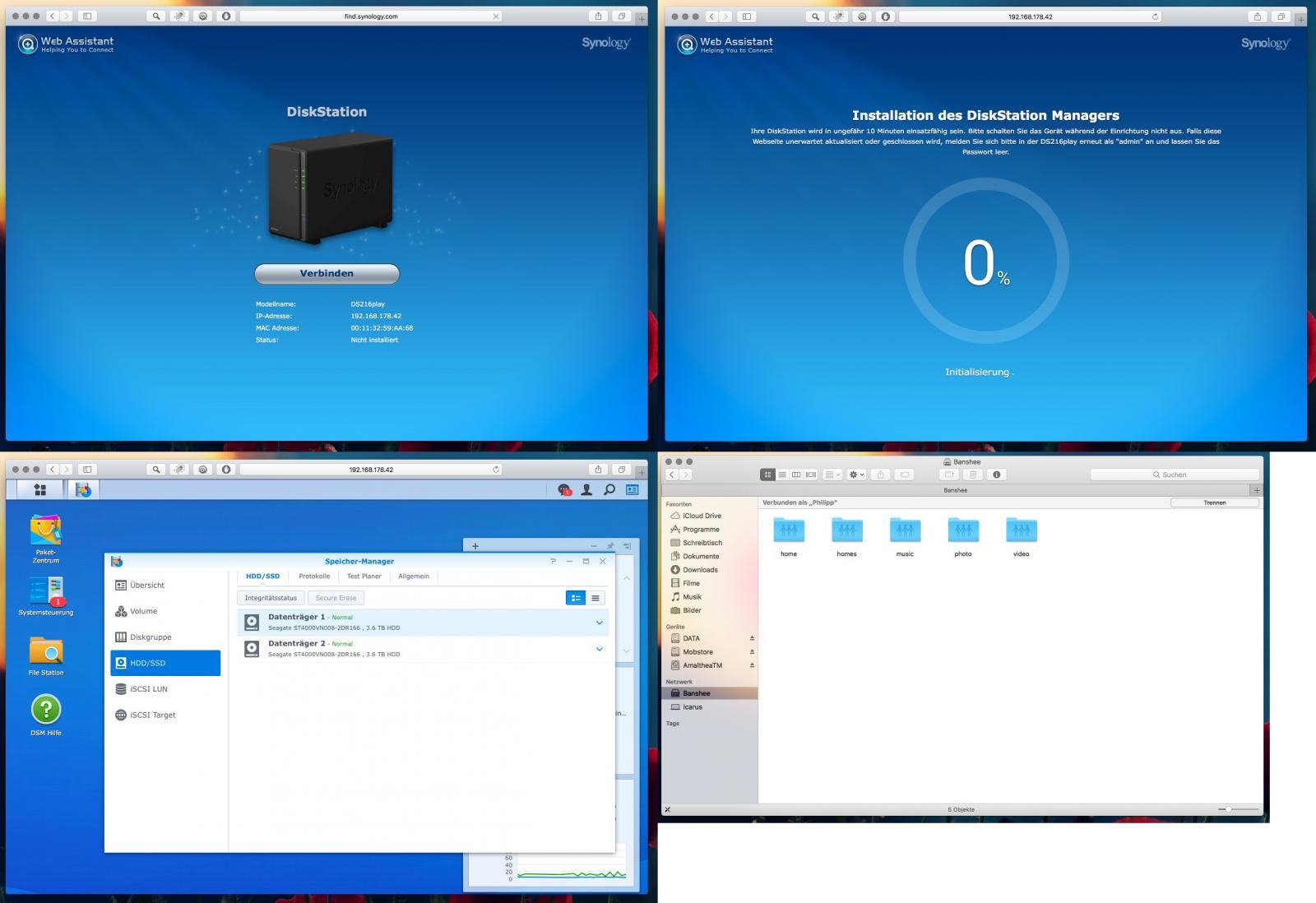Eject Mobstore volume in Finder sidebar
Image resolution: width=1316 pixels, height=903 pixels.
click(x=751, y=652)
